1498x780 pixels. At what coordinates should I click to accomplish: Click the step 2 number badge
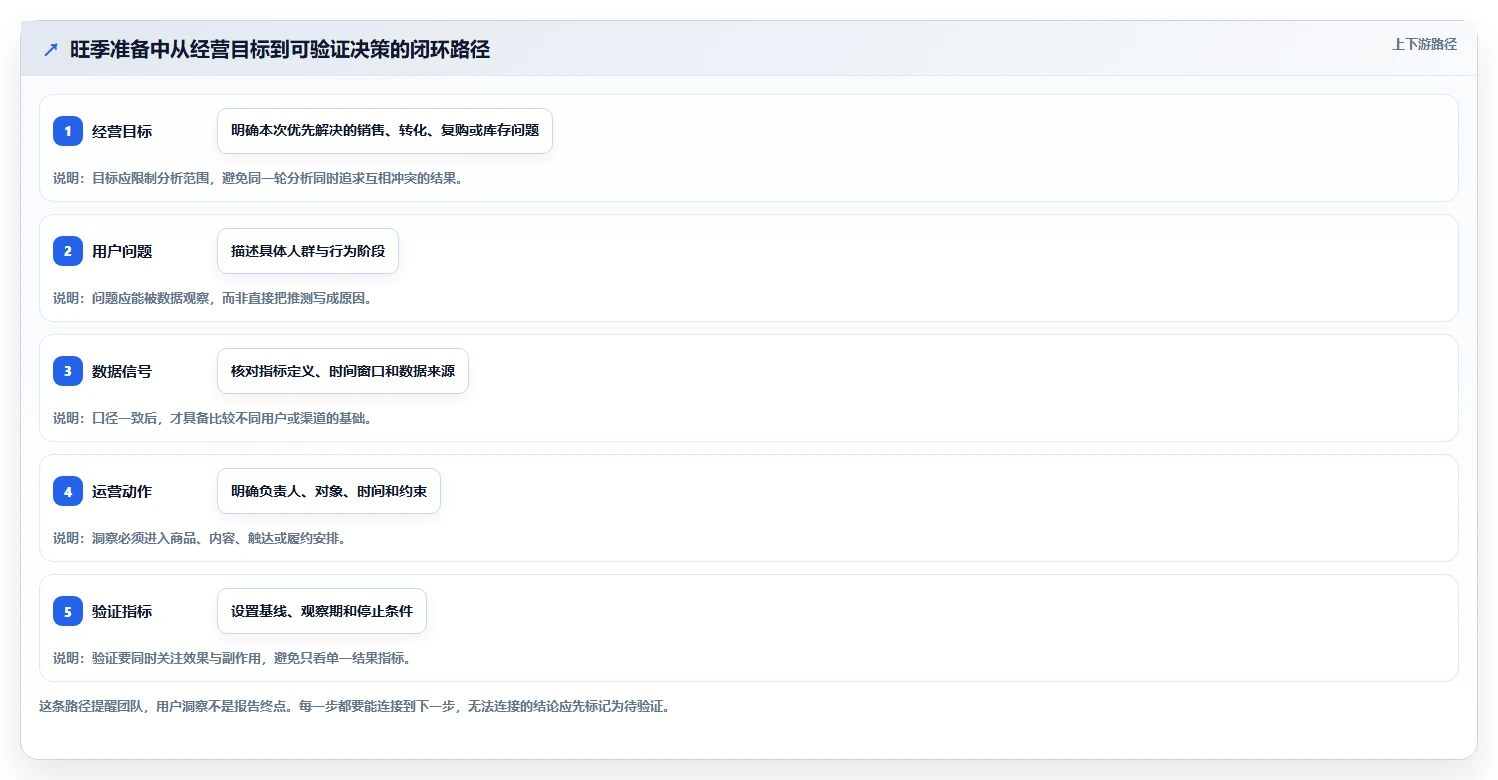click(x=68, y=251)
